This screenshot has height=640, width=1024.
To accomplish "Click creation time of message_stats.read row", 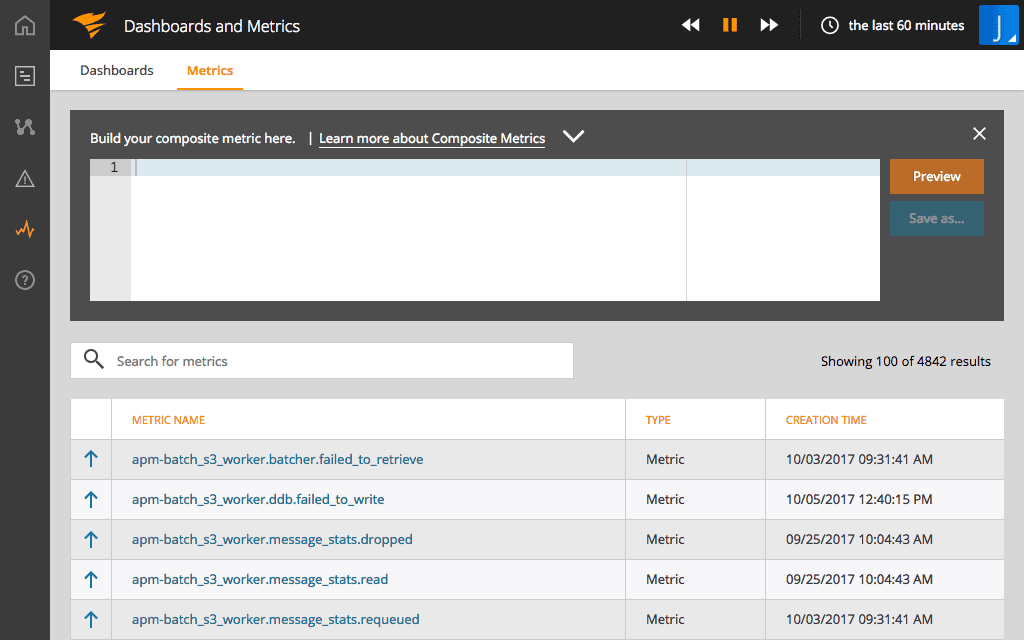I will point(859,579).
